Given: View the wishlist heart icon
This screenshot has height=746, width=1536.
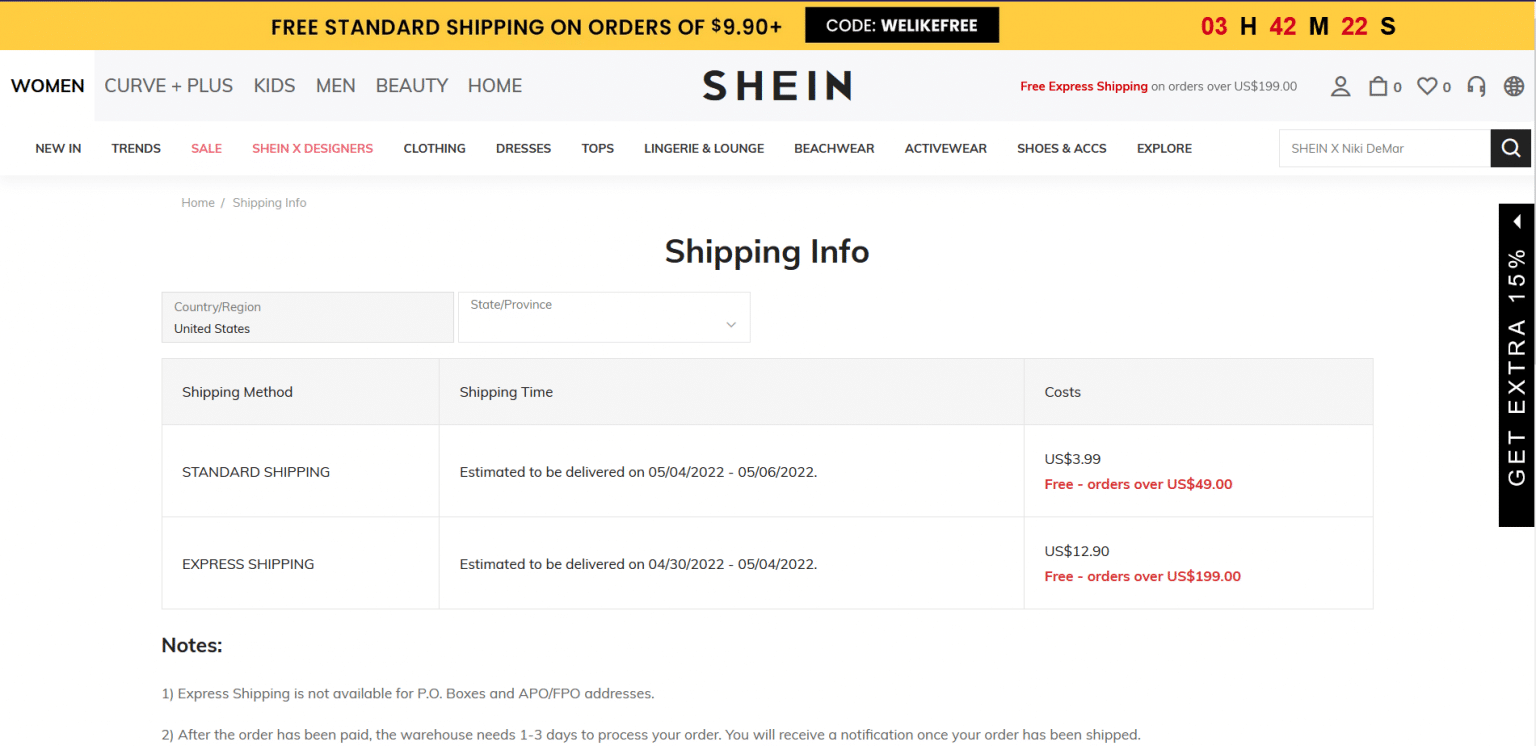Looking at the screenshot, I should [x=1426, y=86].
